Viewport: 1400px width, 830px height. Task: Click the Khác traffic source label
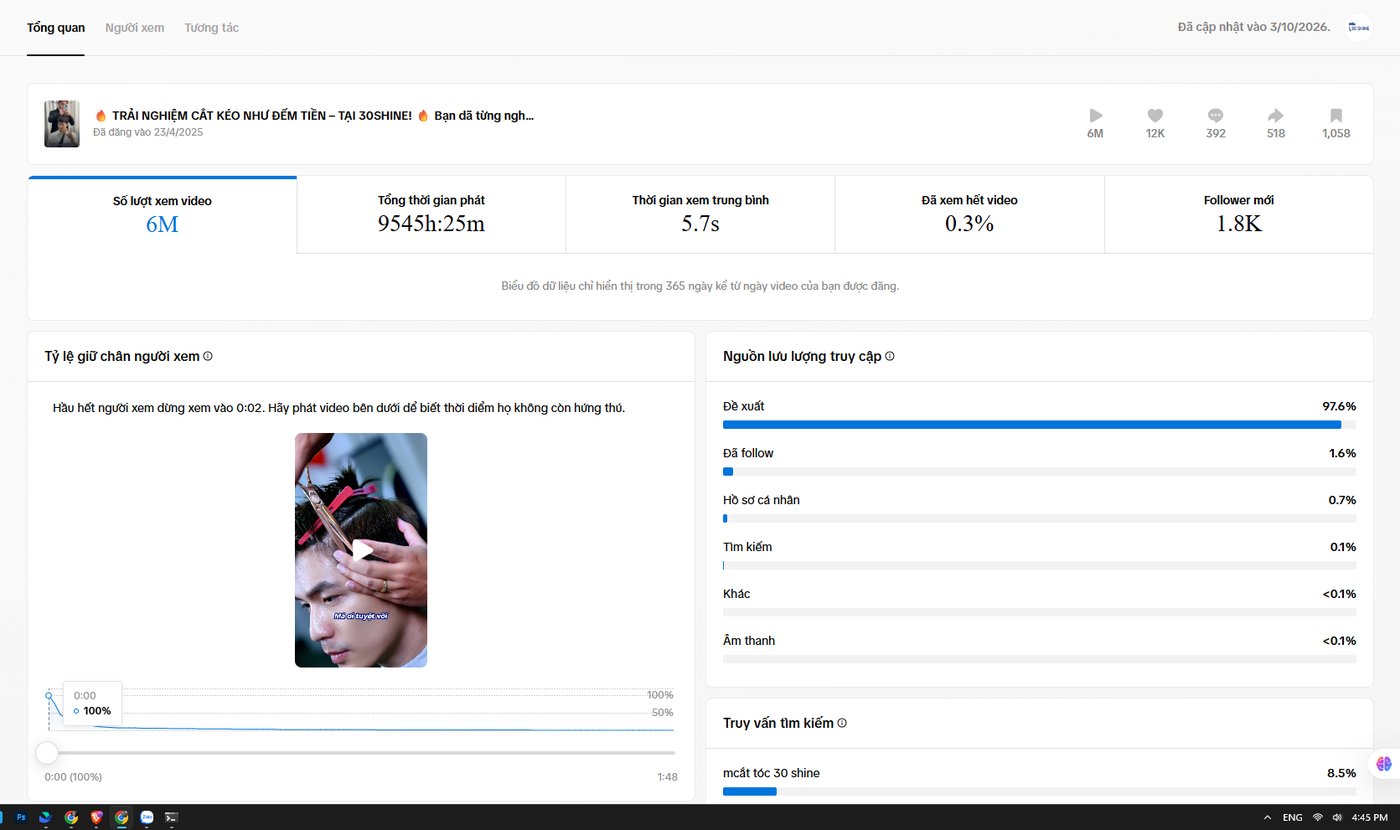coord(736,594)
